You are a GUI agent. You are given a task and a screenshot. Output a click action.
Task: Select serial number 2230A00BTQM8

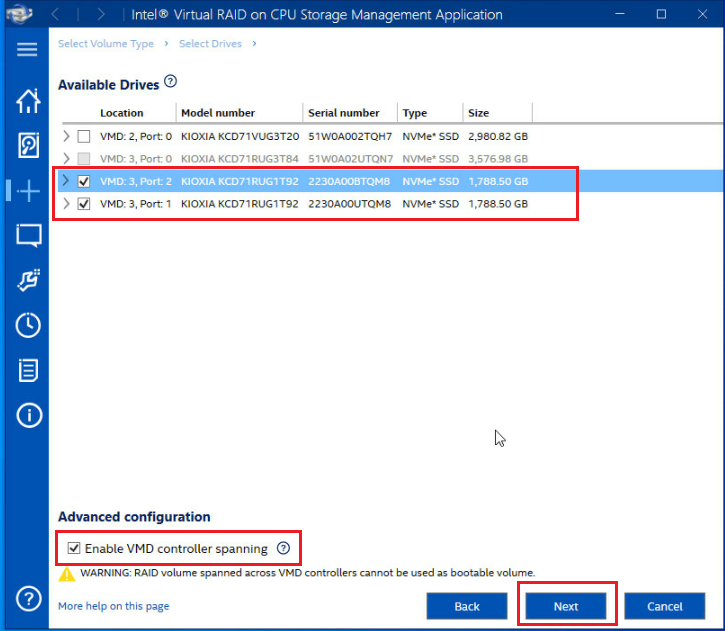[x=349, y=181]
